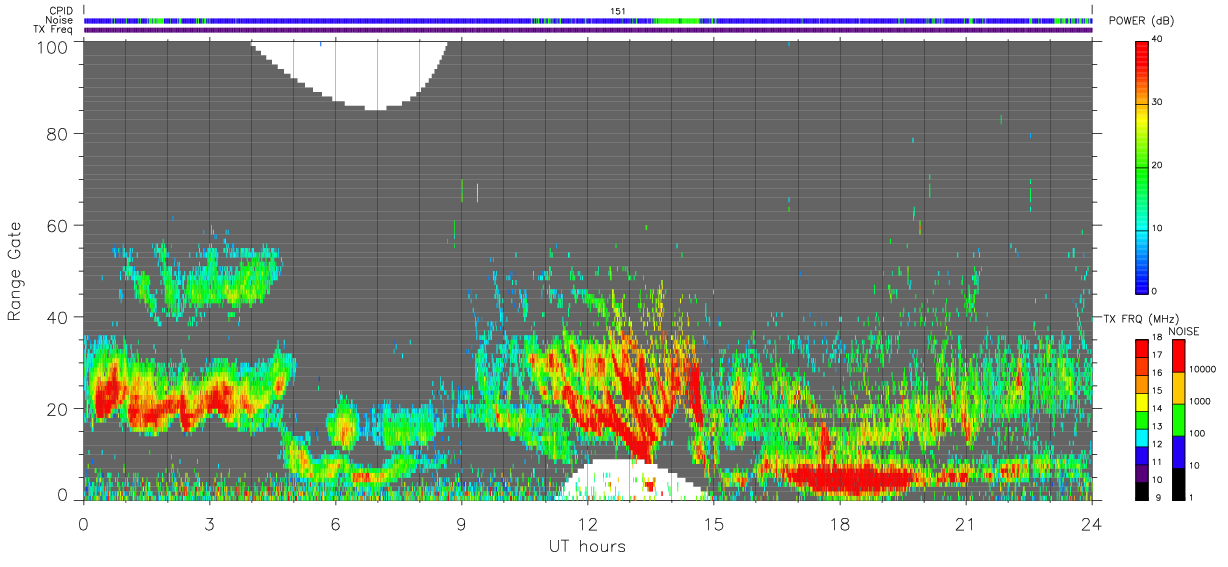
Task: Click the 18 tick on the UT hours axis
Action: pos(839,524)
